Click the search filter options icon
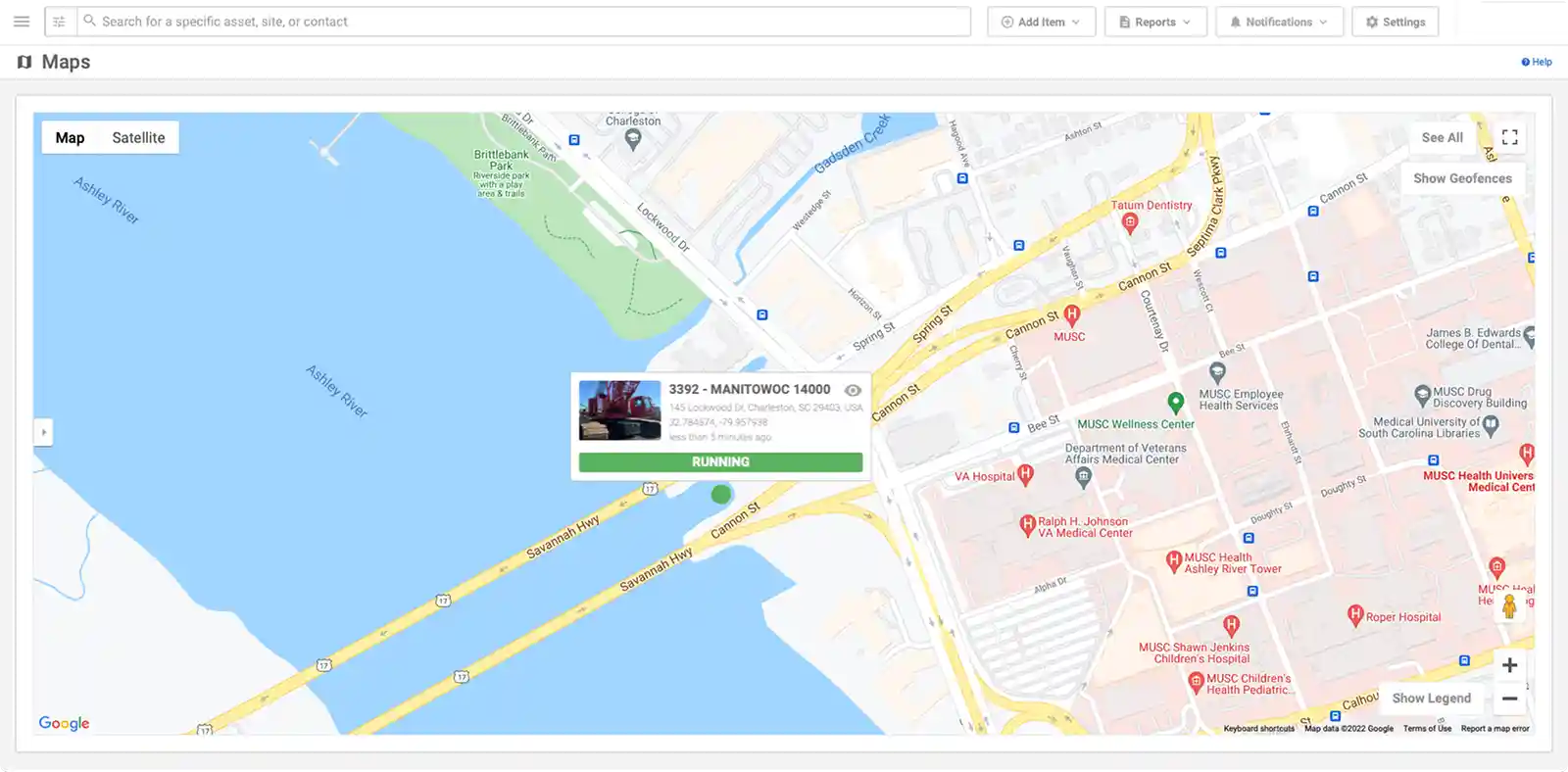Screen dimensions: 1568x772 [x=59, y=22]
